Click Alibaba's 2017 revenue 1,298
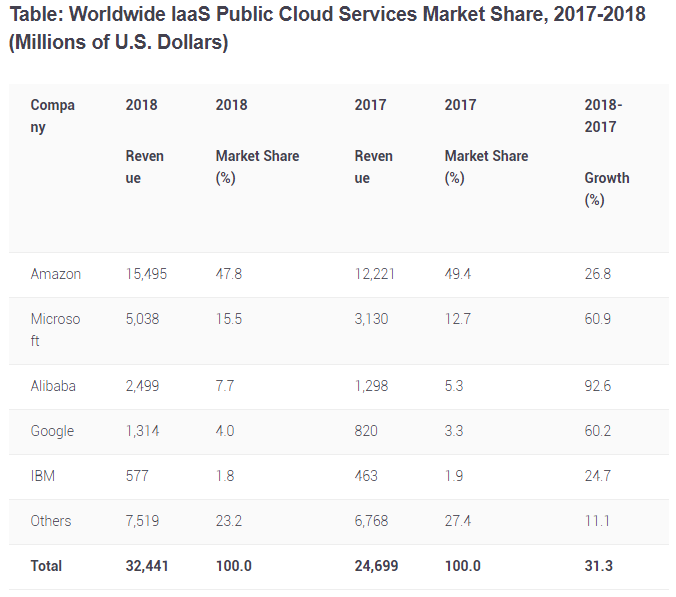Viewport: 676px width, 597px height. coord(371,386)
